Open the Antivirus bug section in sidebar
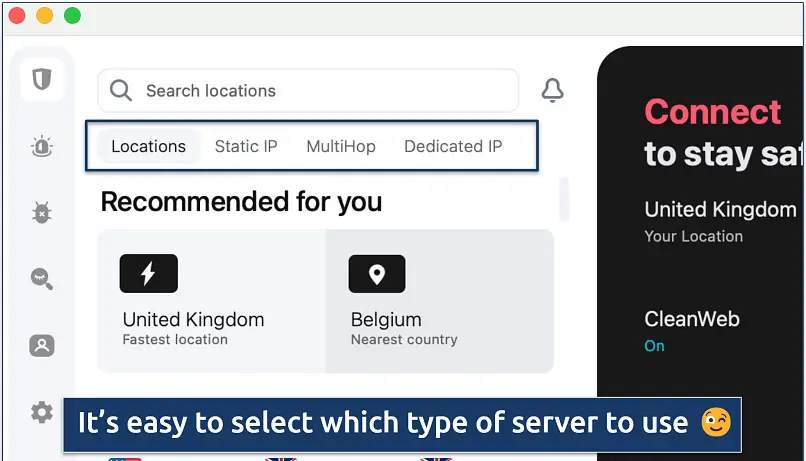The width and height of the screenshot is (806, 461). click(42, 212)
